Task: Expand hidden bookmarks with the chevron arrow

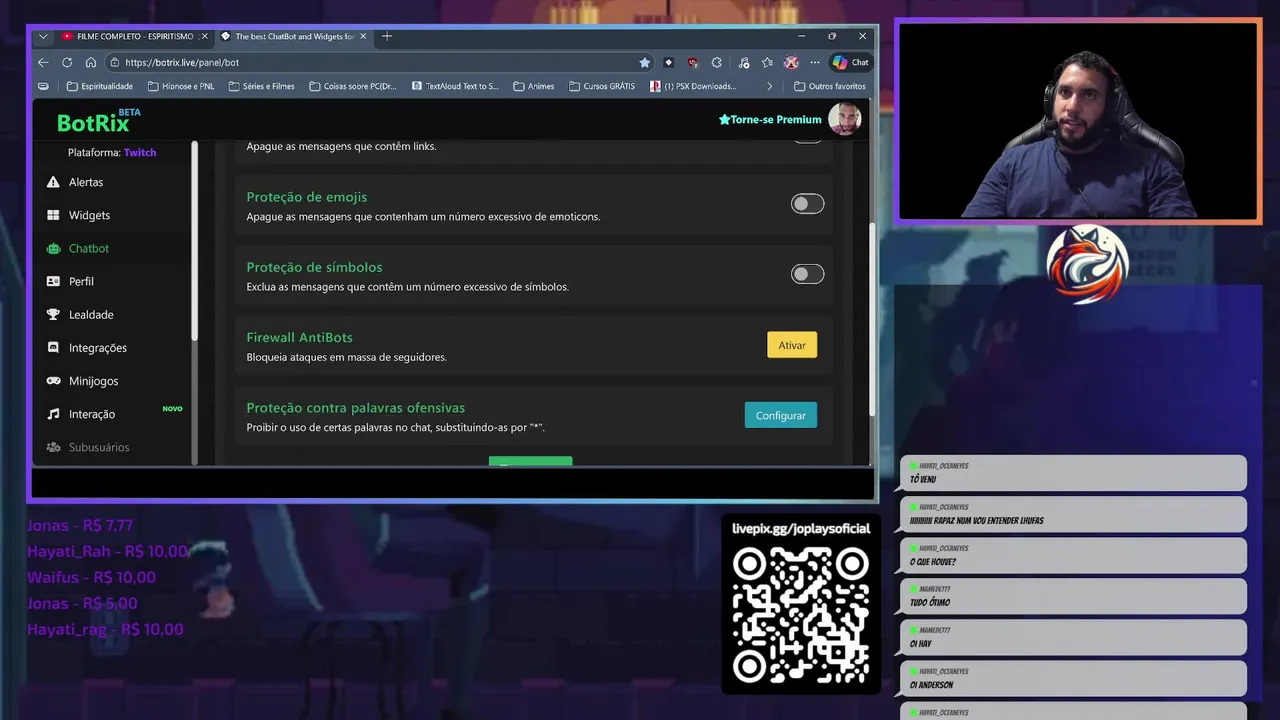Action: pyautogui.click(x=769, y=86)
